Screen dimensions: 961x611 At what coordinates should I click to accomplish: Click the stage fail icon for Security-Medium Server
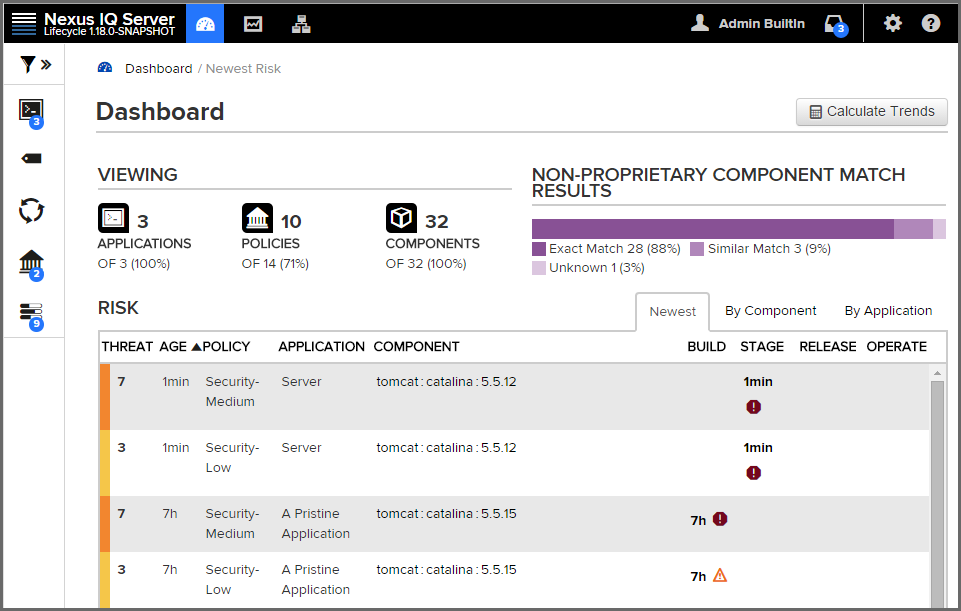point(753,407)
